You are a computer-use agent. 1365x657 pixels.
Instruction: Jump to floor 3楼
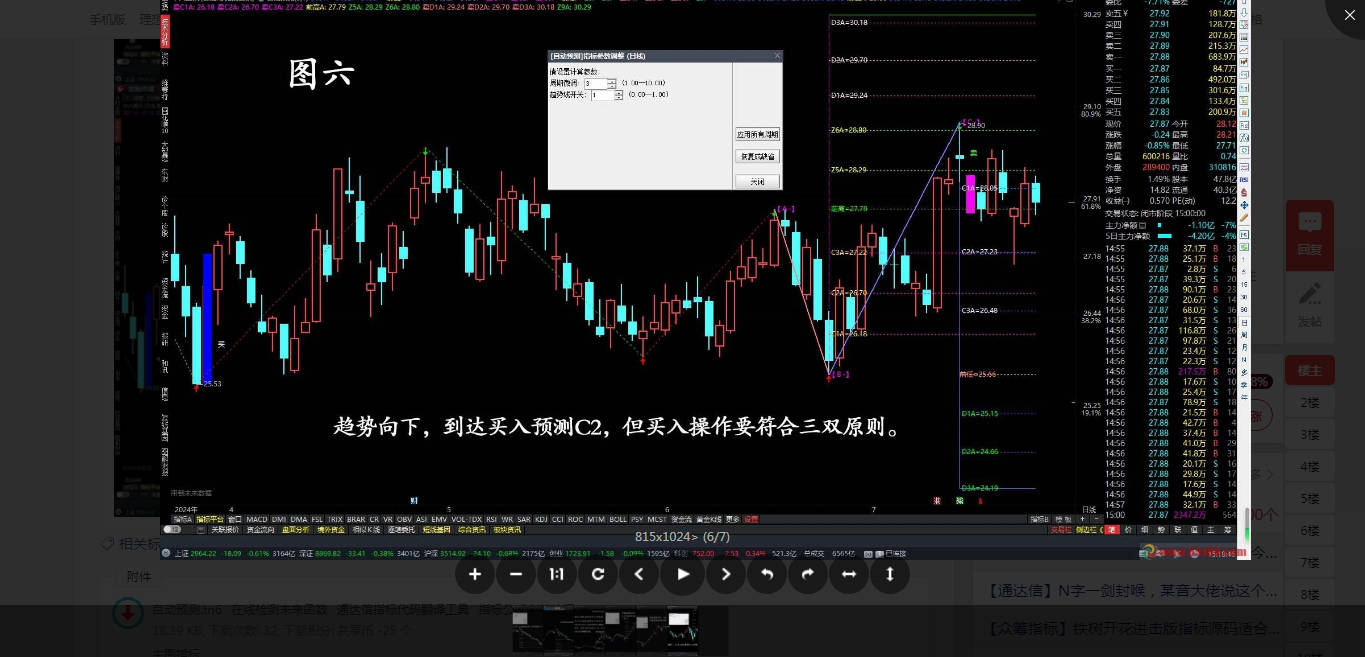pyautogui.click(x=1310, y=435)
